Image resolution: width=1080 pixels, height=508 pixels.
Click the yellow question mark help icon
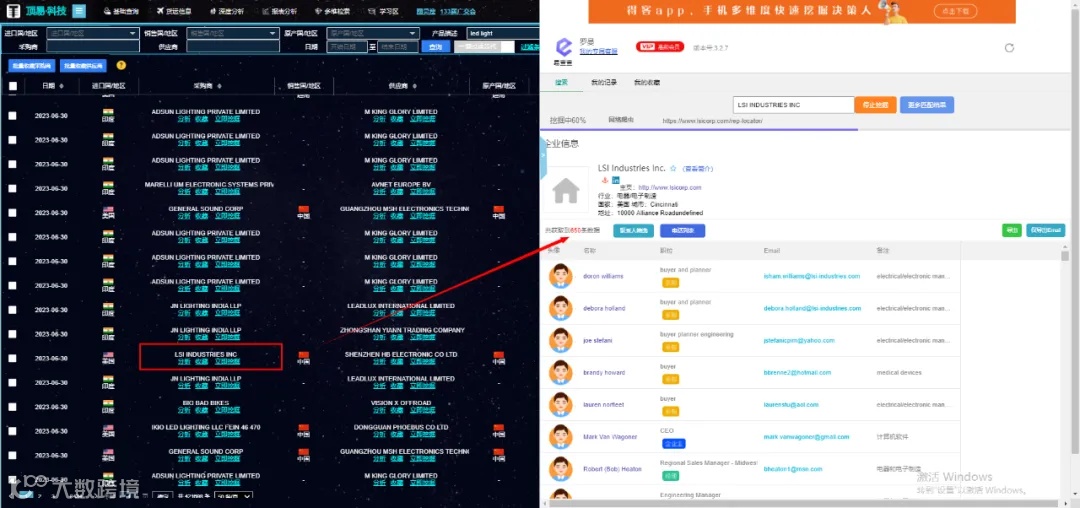(121, 65)
